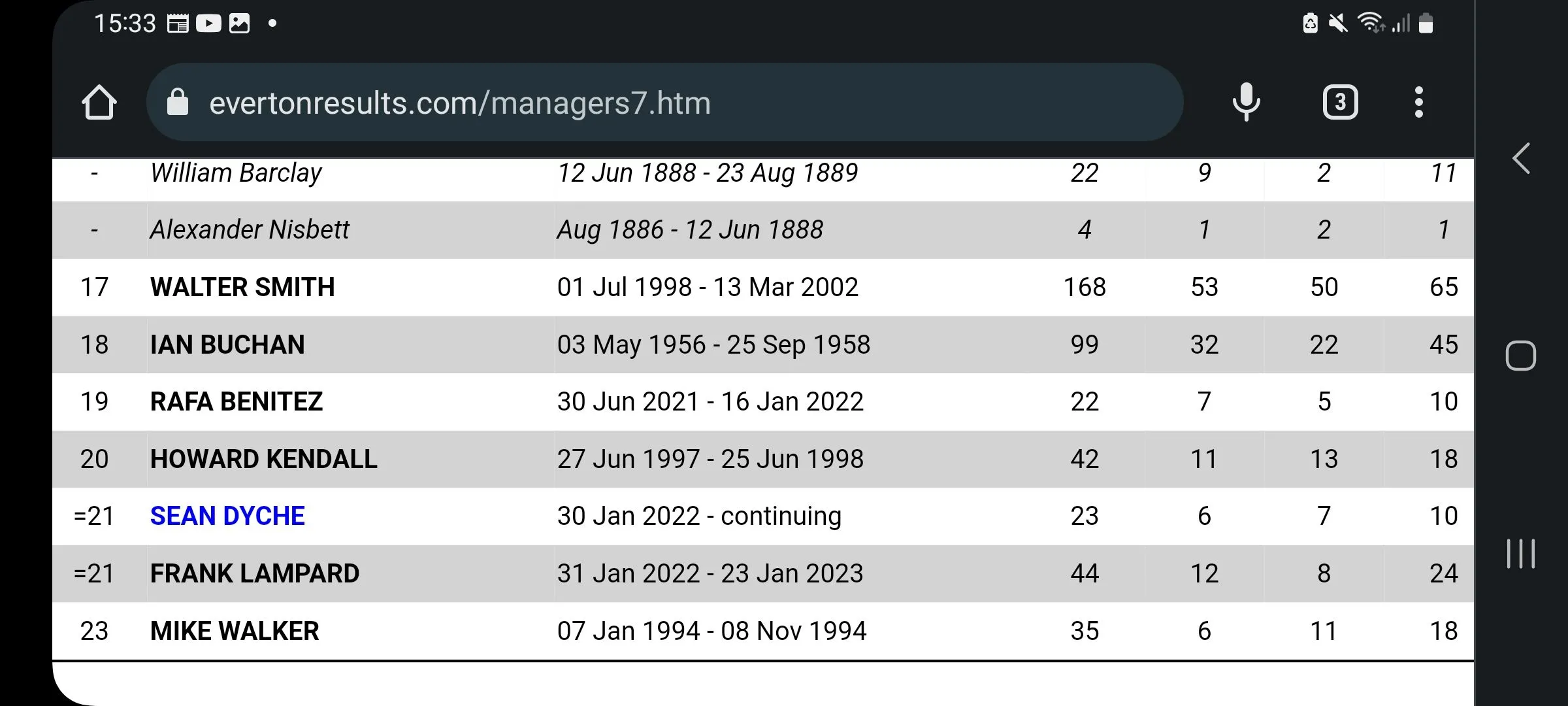Tap the padlock site security icon
This screenshot has width=1568, height=706.
click(x=178, y=103)
